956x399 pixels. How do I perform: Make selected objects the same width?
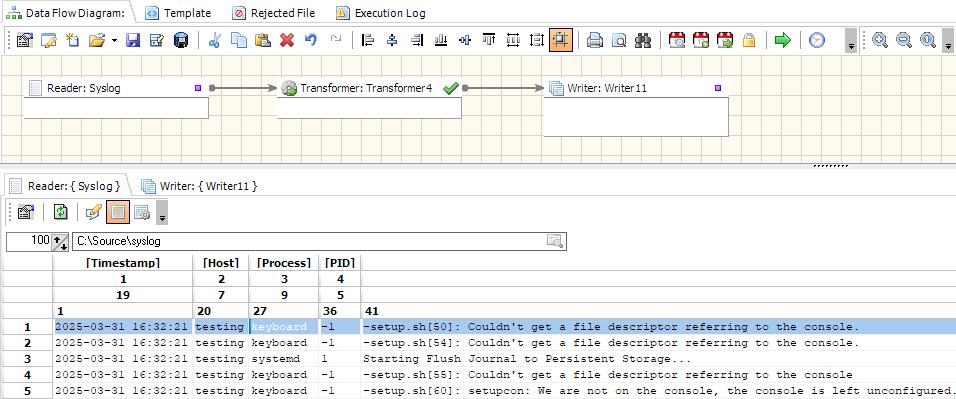point(513,40)
